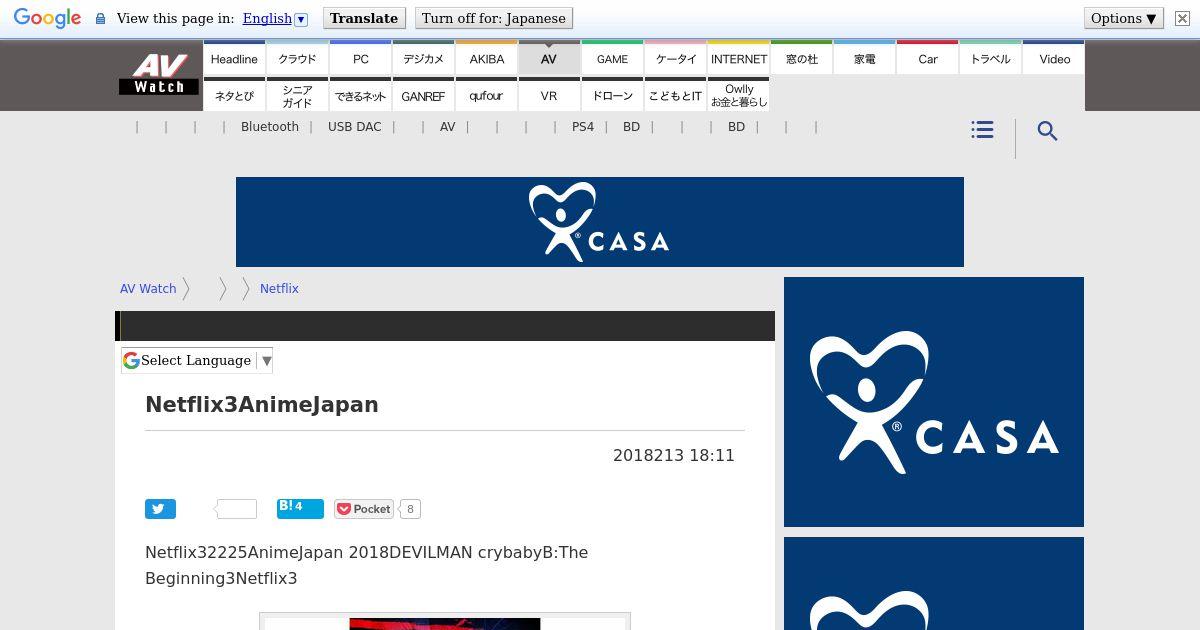1200x630 pixels.
Task: Click the empty tweet count bubble
Action: coord(236,509)
